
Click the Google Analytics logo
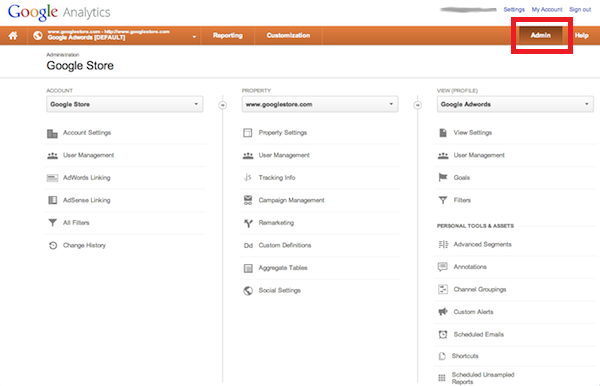pos(59,12)
